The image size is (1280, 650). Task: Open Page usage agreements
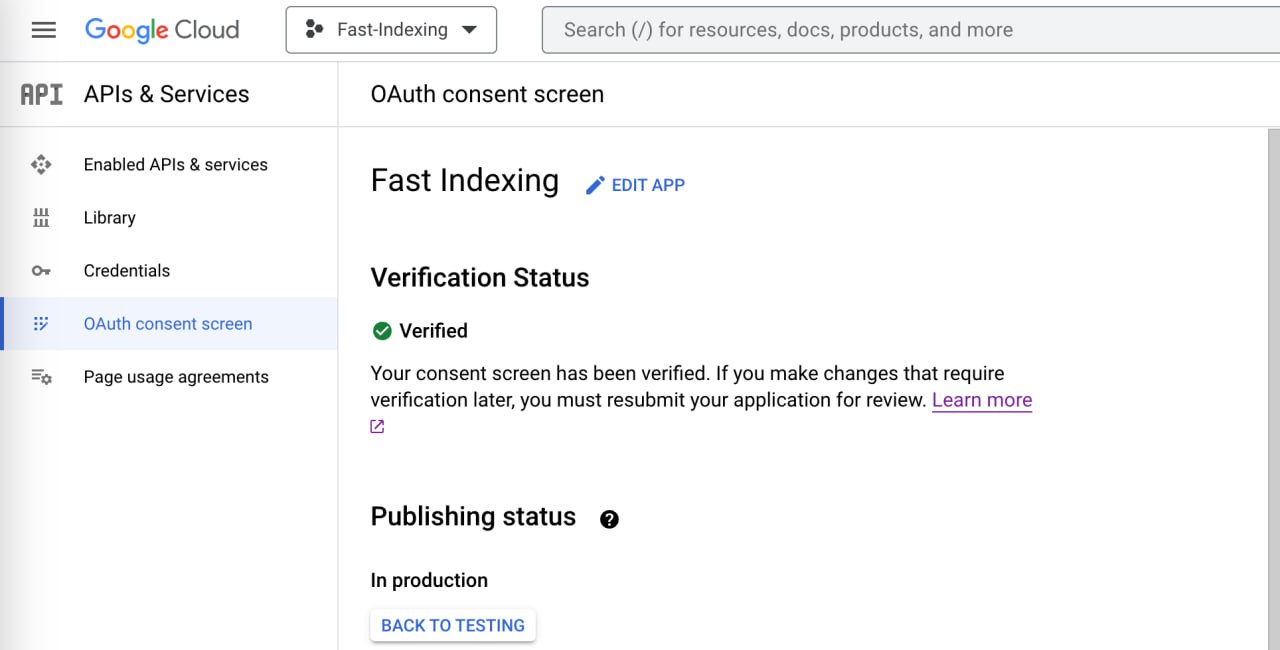(176, 377)
